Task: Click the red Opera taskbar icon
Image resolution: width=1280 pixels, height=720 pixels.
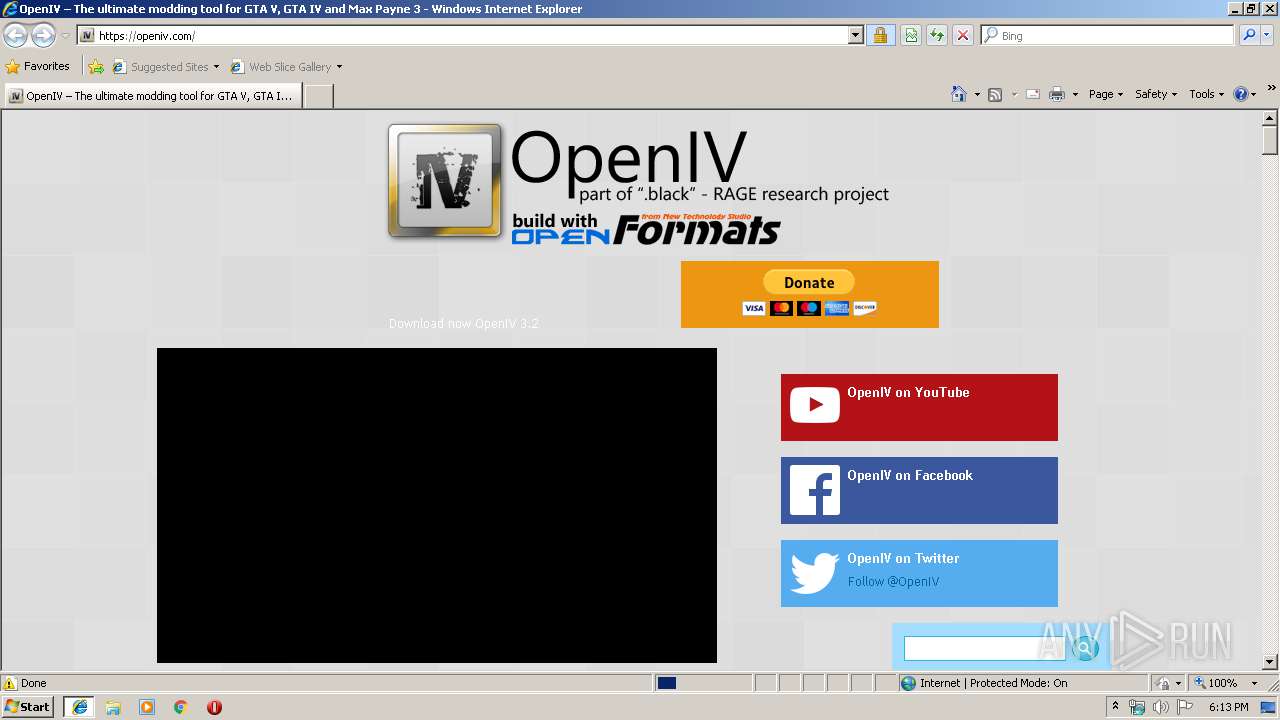Action: coord(214,707)
